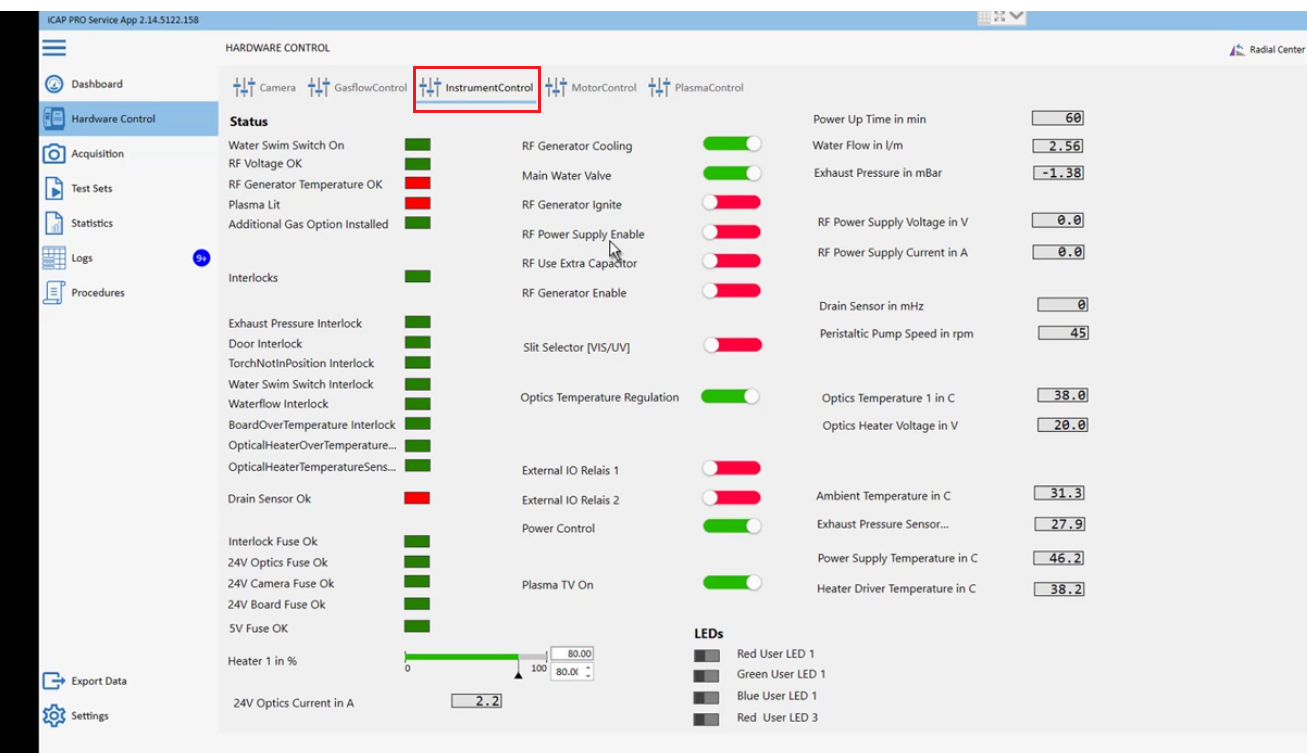Screen dimensions: 1307x753
Task: Open the hamburger navigation menu
Action: point(54,48)
